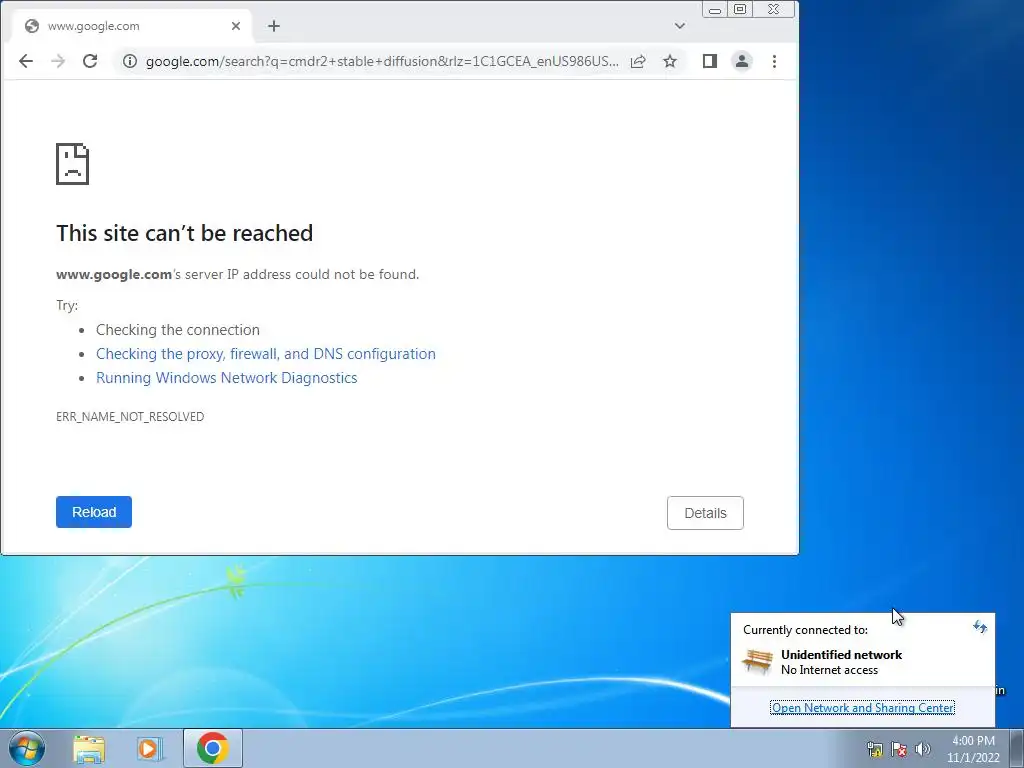Click the forward navigation arrow

coord(58,61)
